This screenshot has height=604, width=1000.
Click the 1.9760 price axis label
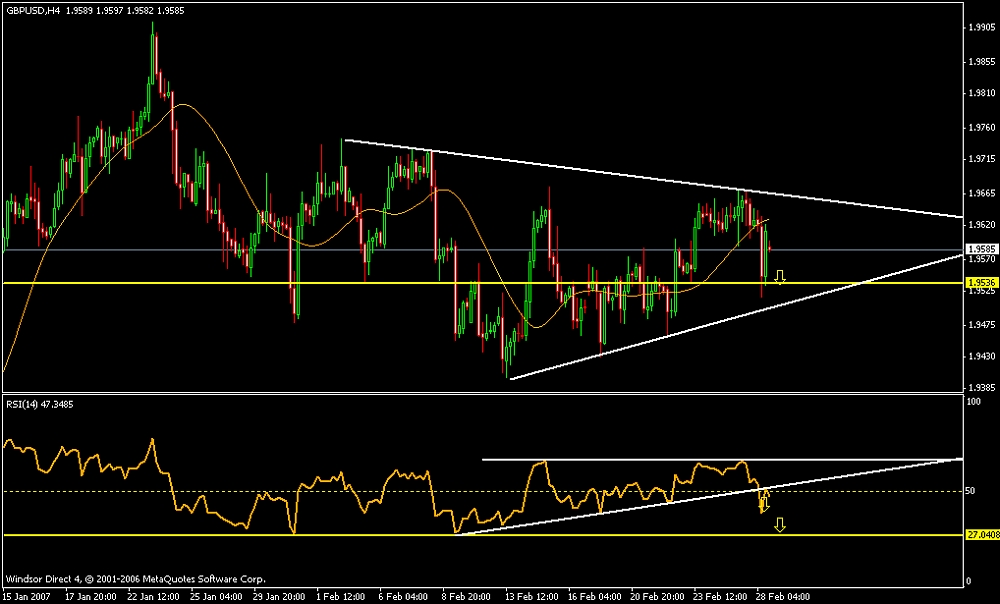point(981,128)
